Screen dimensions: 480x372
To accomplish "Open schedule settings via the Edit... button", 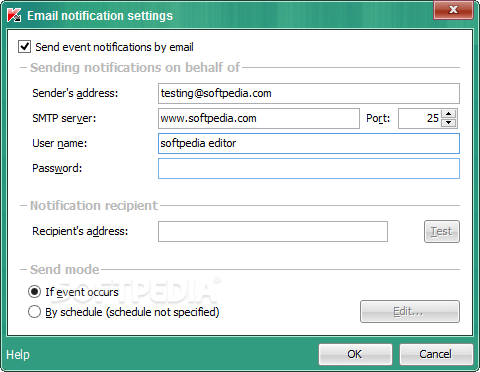I will [410, 311].
